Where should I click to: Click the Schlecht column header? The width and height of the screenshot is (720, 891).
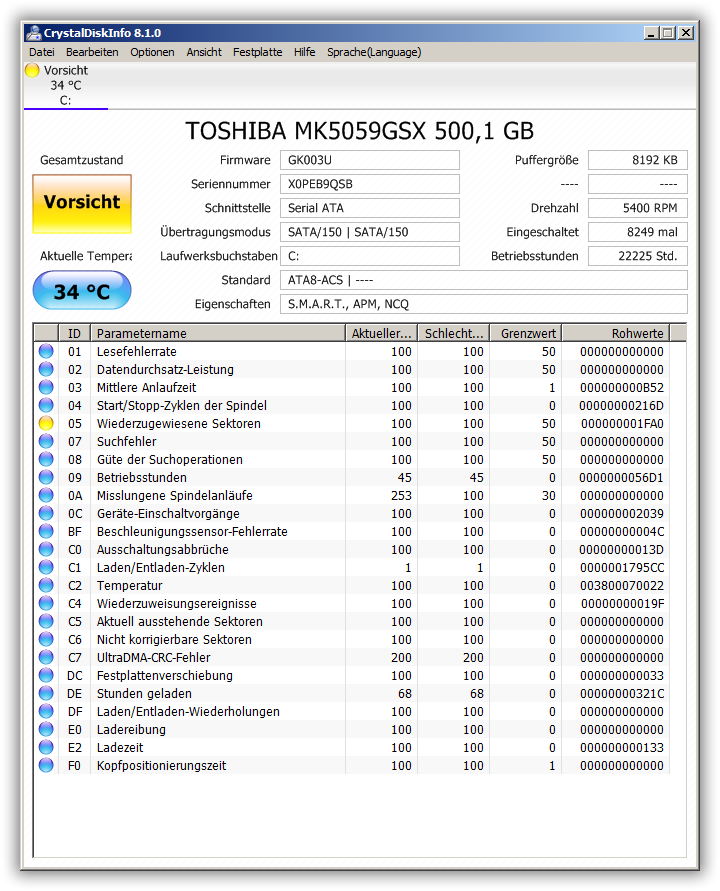[x=454, y=334]
